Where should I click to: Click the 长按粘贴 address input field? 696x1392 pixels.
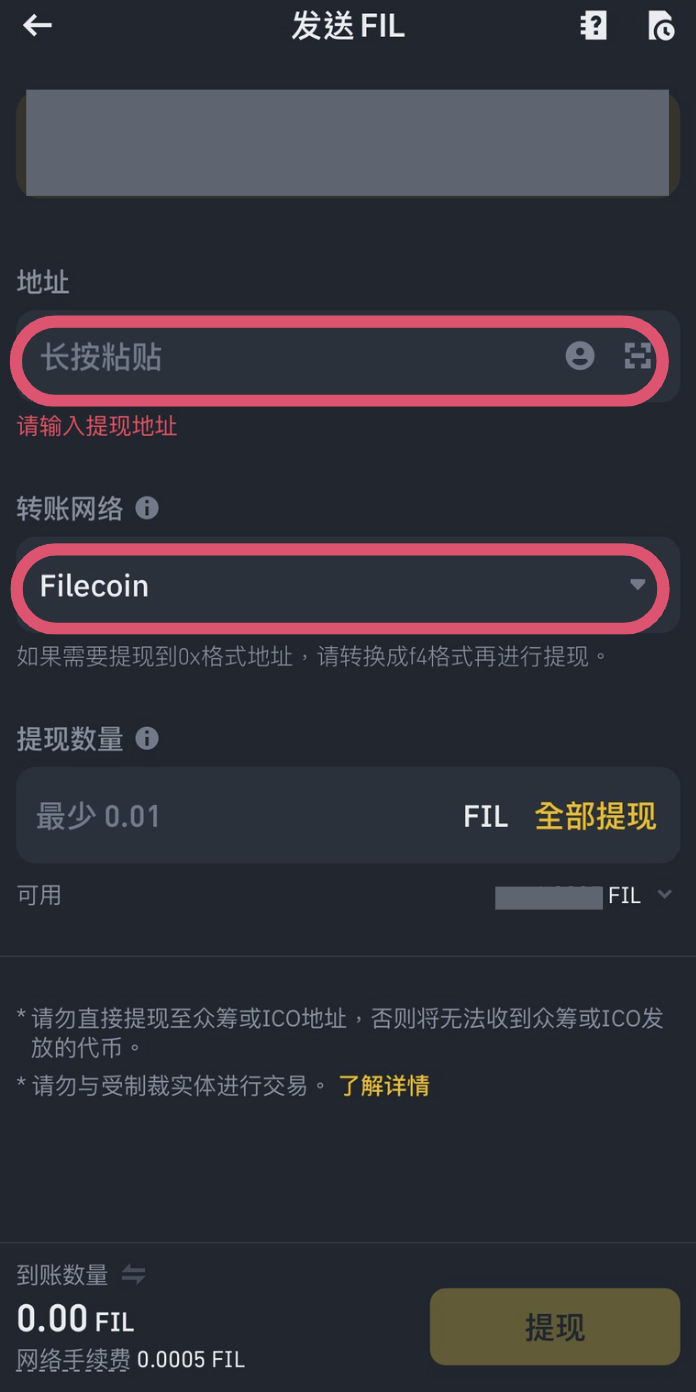click(280, 356)
